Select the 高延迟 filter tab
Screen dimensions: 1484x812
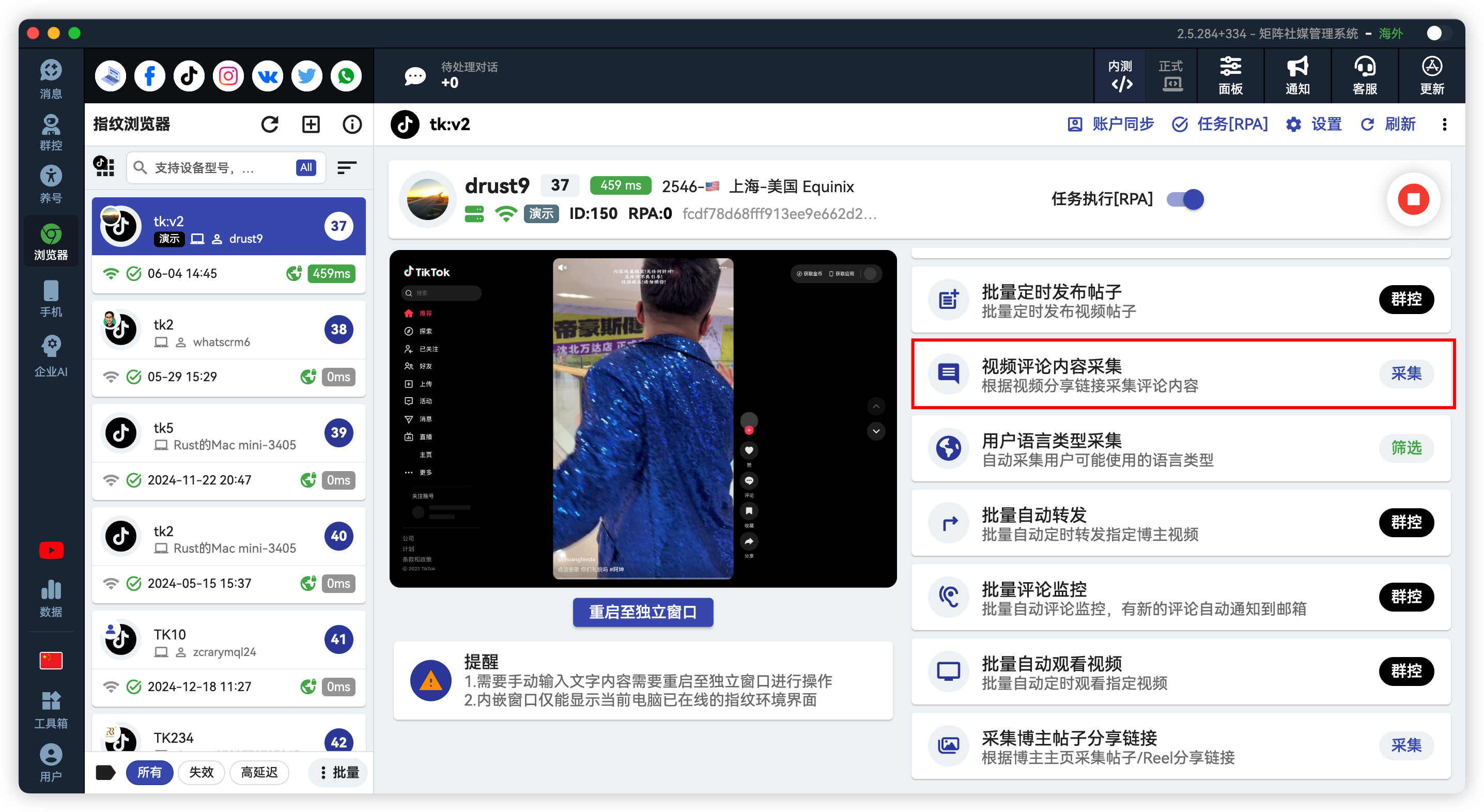[x=259, y=772]
